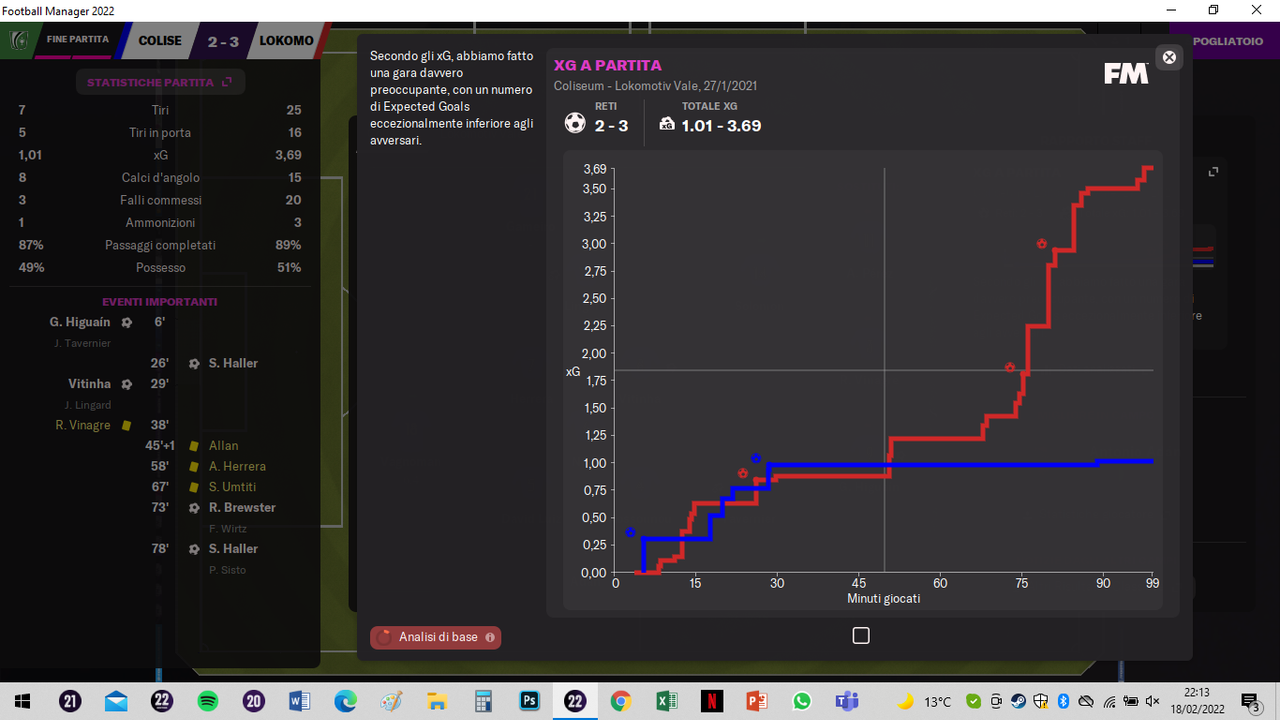Open the weather widget showing 13°C

[924, 701]
